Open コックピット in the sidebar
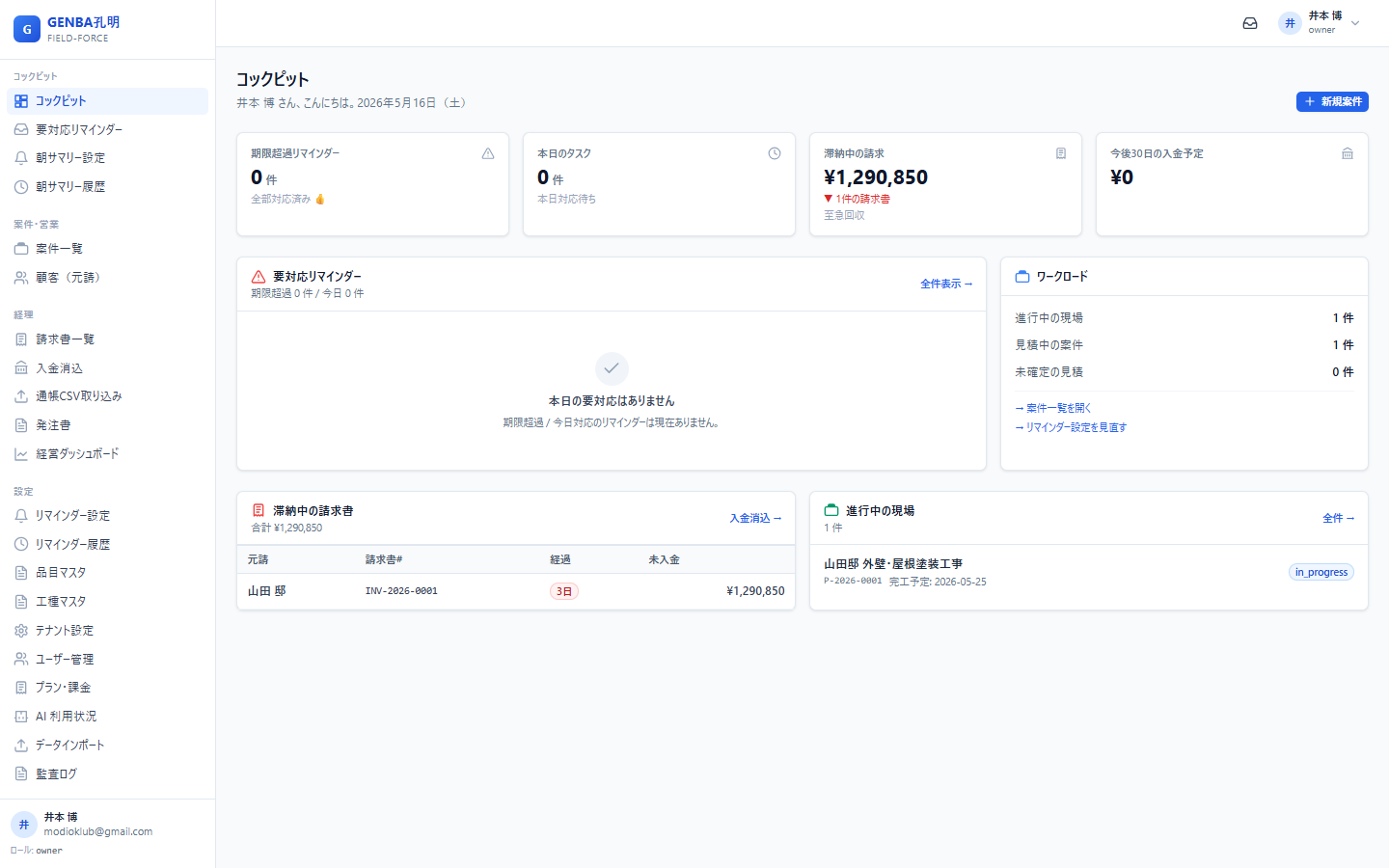 click(107, 101)
